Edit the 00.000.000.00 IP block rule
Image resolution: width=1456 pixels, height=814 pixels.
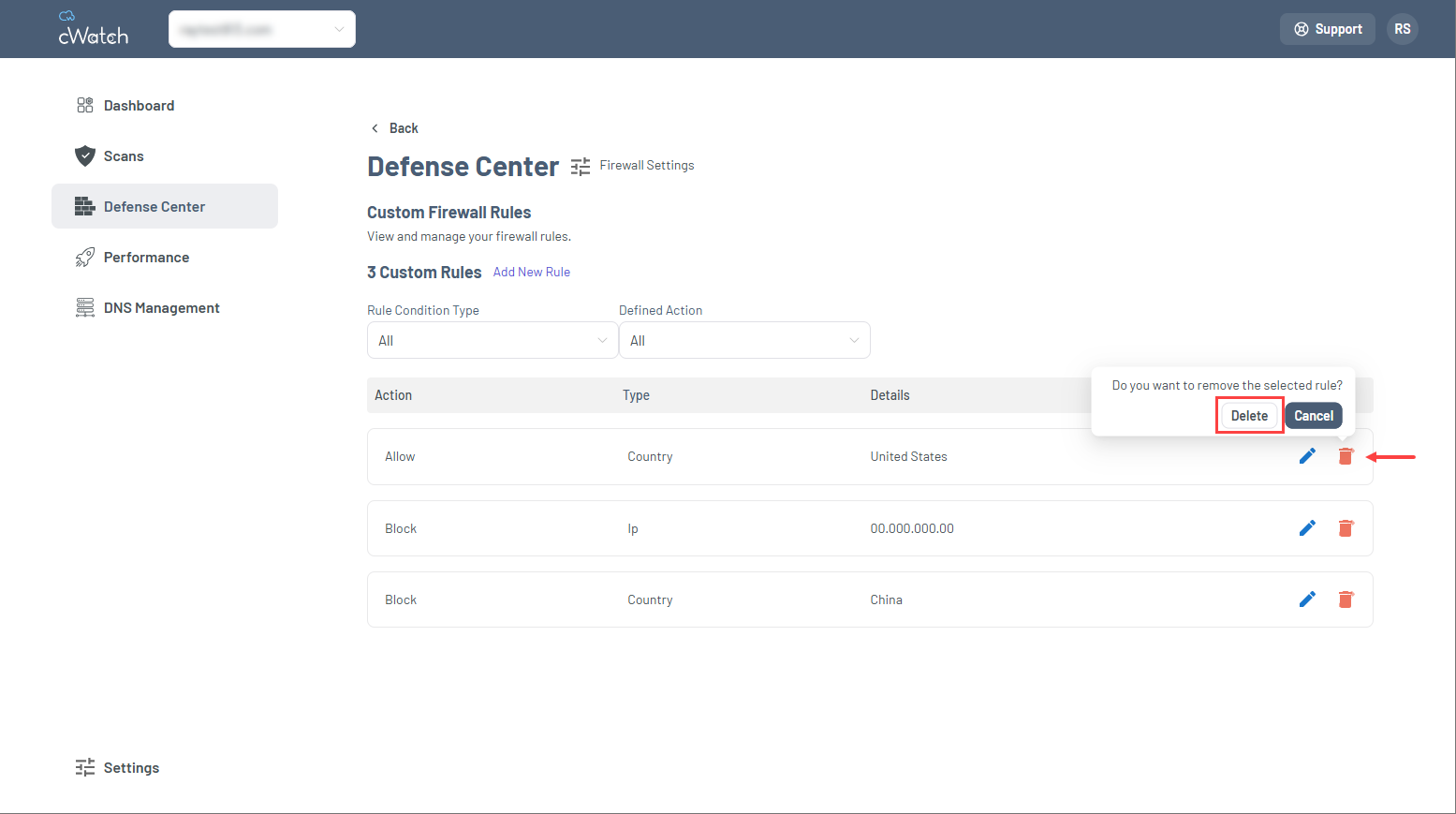pos(1307,528)
